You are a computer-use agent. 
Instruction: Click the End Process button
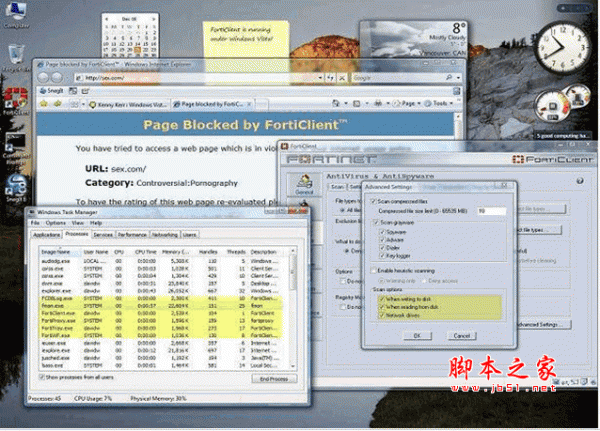tap(274, 379)
